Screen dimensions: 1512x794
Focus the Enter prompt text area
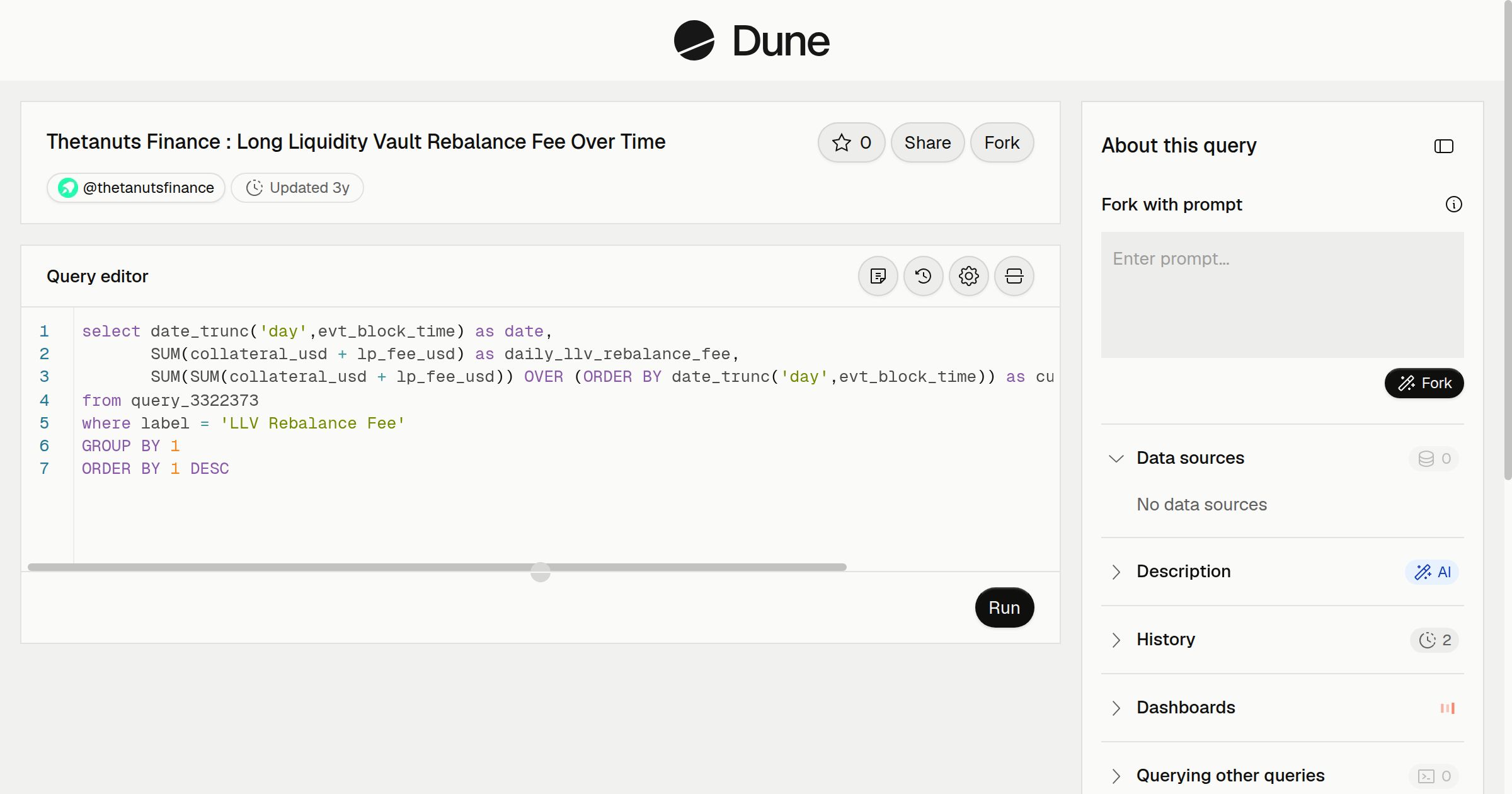point(1282,294)
